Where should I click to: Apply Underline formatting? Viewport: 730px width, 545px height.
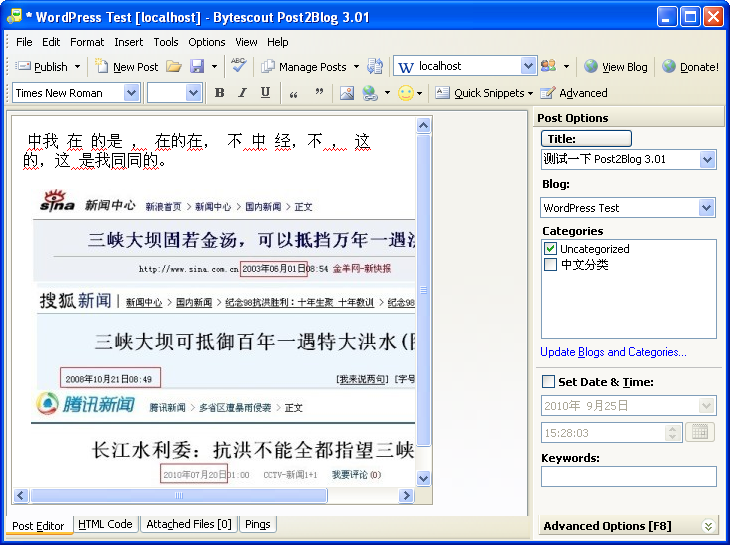click(x=265, y=93)
